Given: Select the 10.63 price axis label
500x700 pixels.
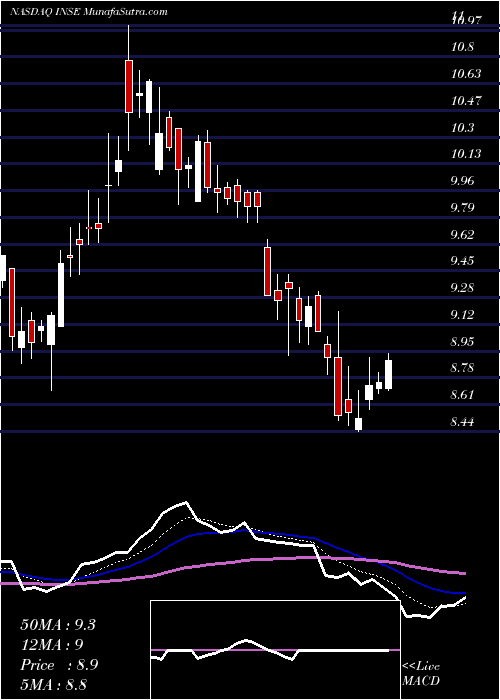Looking at the screenshot, I should point(466,74).
